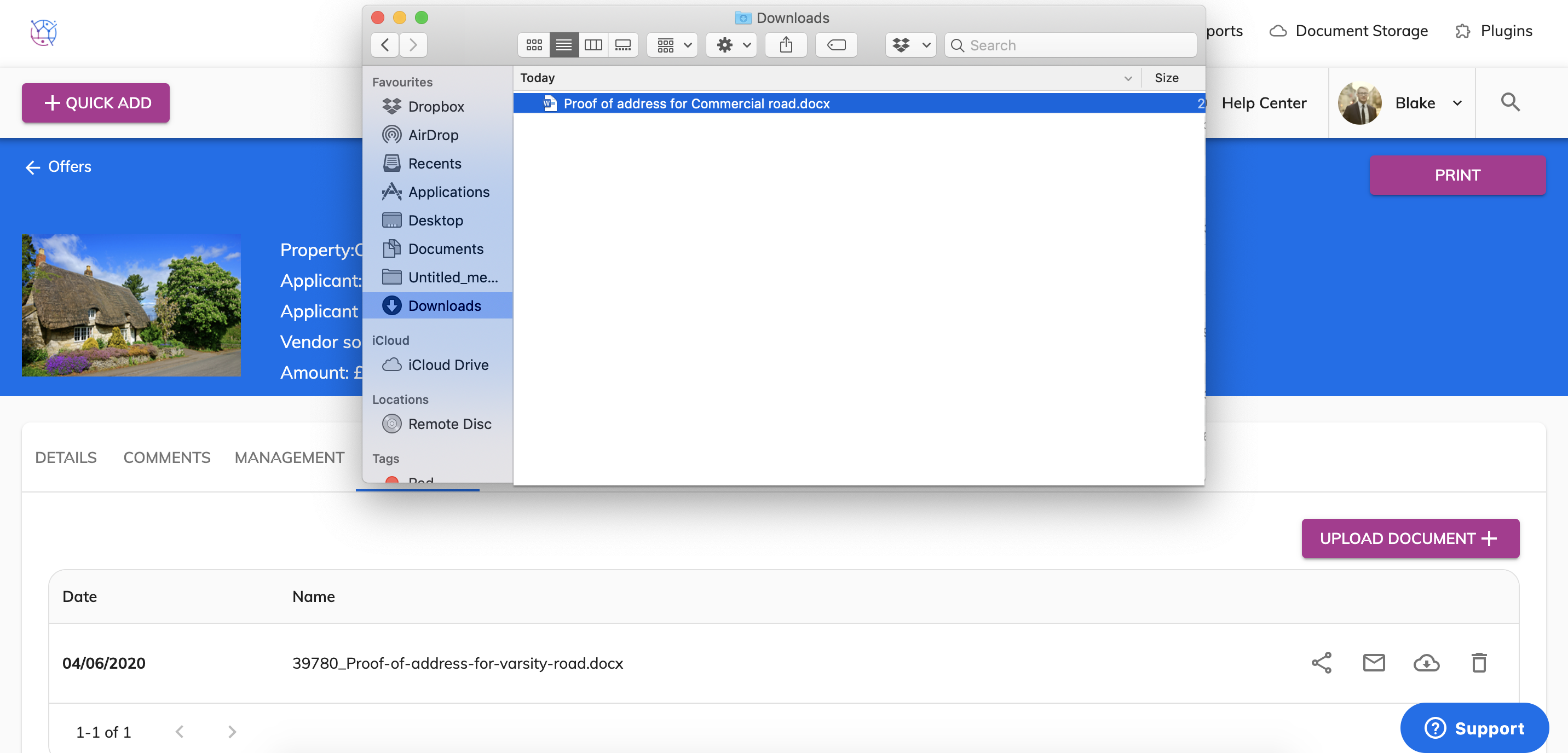Collapse the Today group in Finder
Screen dimensions: 1568x753
(1127, 78)
